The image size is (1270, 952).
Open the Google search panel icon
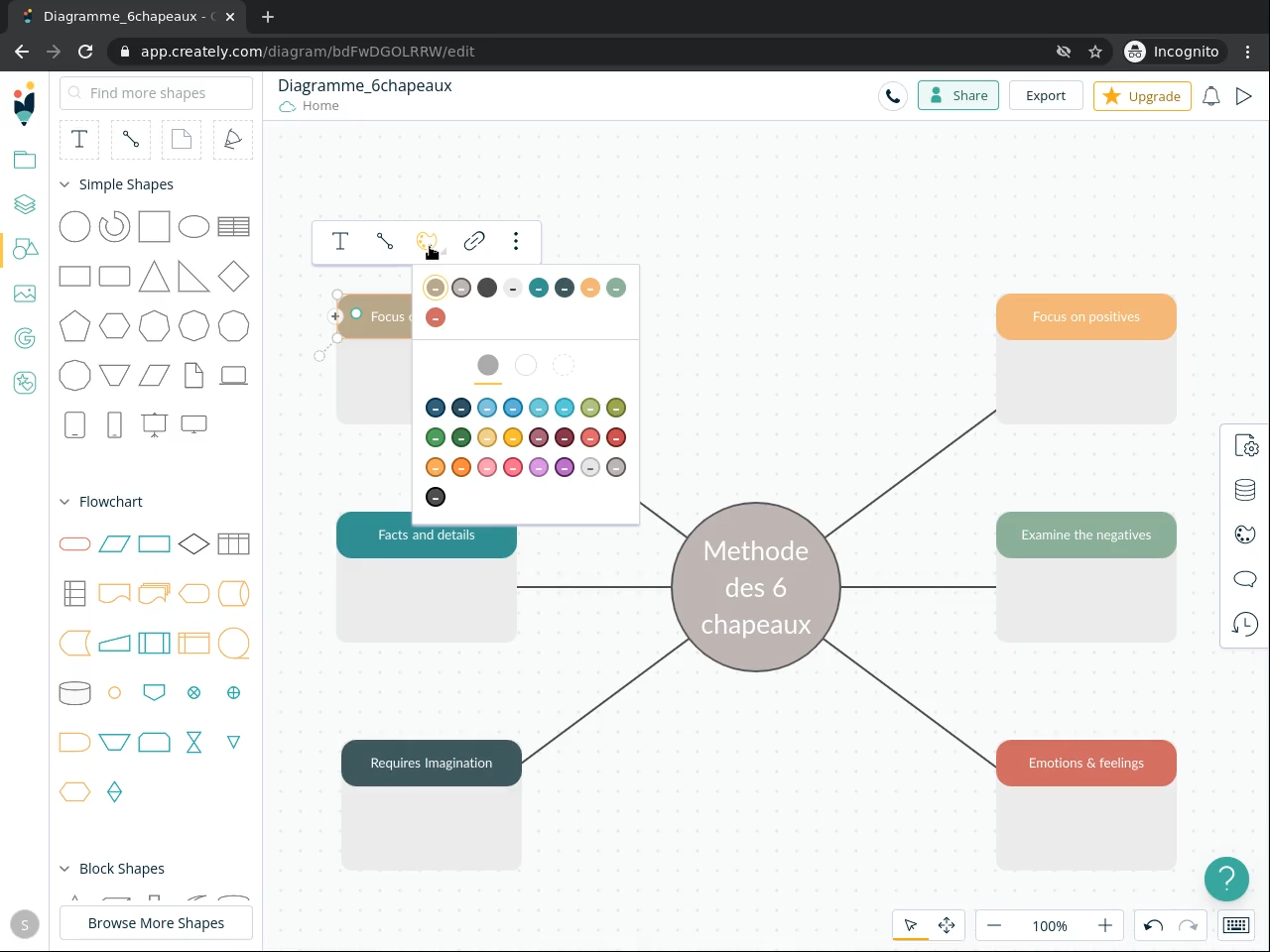(x=25, y=338)
